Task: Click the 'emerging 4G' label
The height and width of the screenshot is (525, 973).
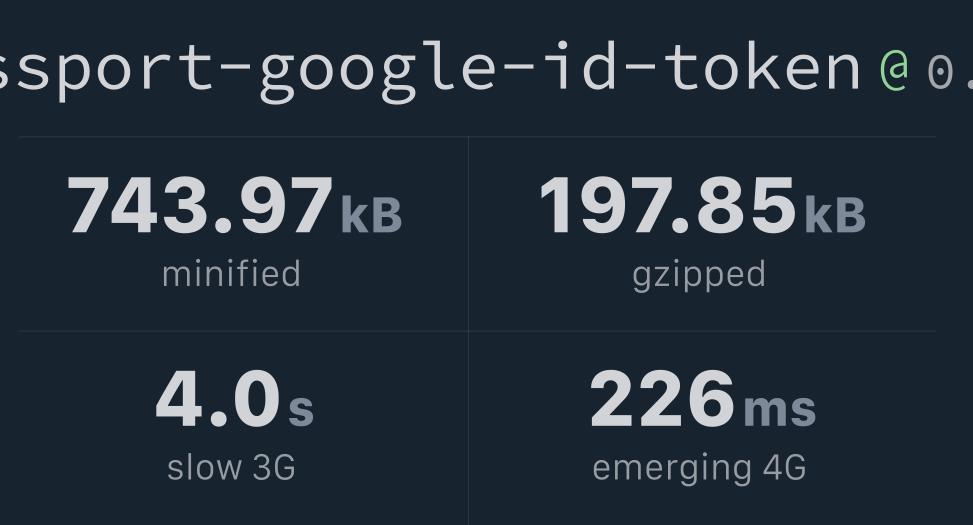Action: coord(699,467)
